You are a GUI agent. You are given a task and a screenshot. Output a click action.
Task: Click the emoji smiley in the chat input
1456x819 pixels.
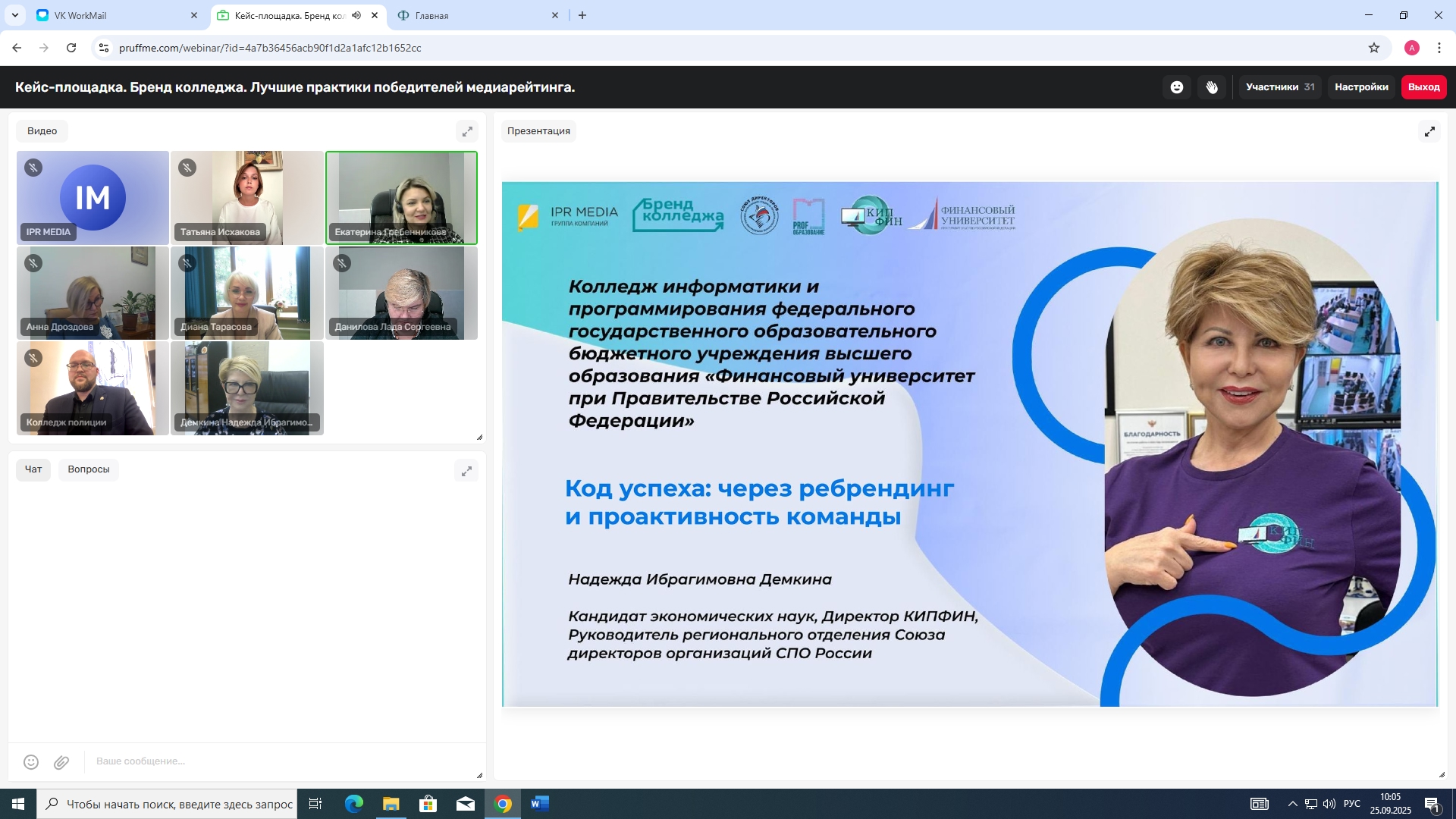pyautogui.click(x=31, y=762)
